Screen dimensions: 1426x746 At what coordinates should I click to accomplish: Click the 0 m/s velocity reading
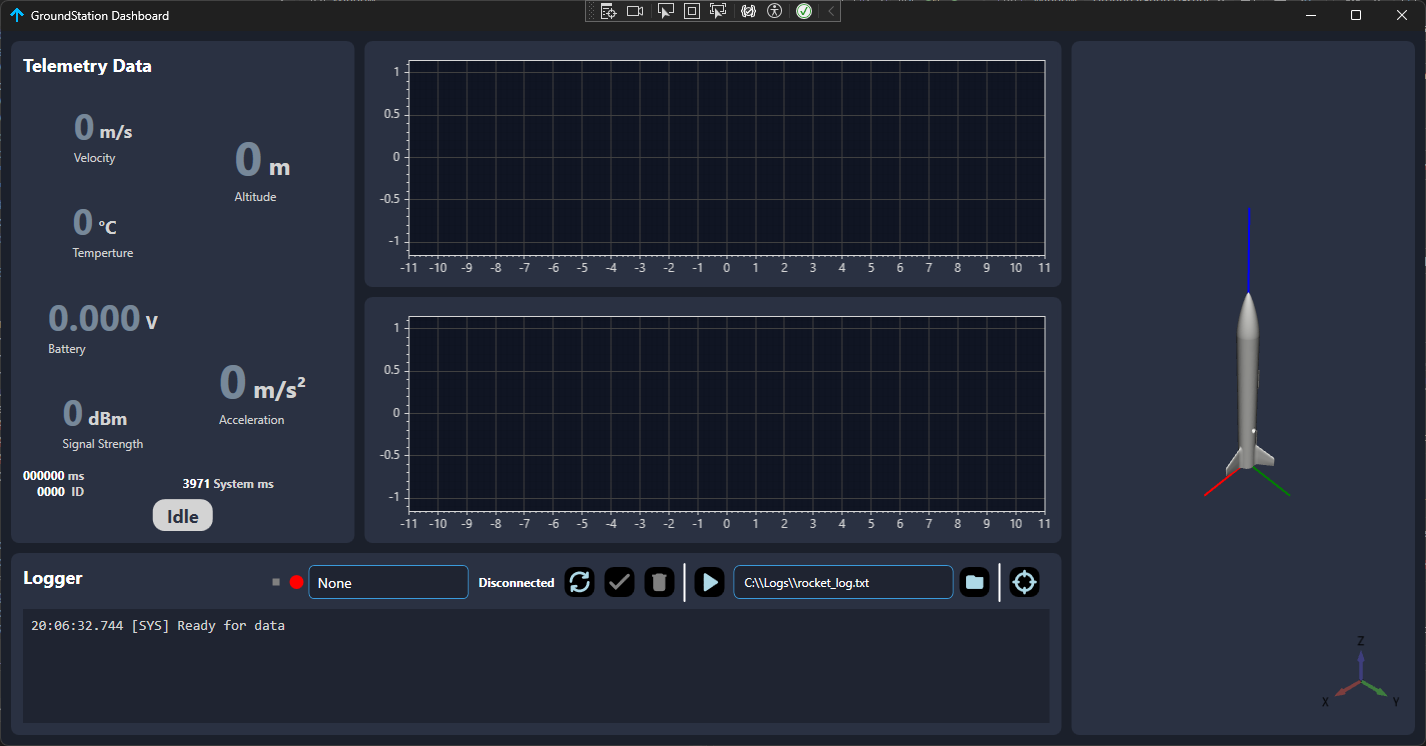pos(103,128)
